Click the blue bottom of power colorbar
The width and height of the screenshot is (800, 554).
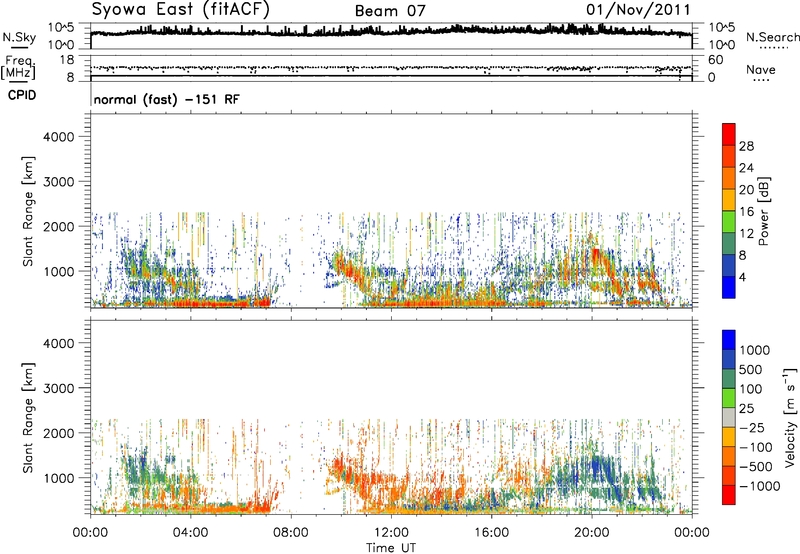[729, 287]
